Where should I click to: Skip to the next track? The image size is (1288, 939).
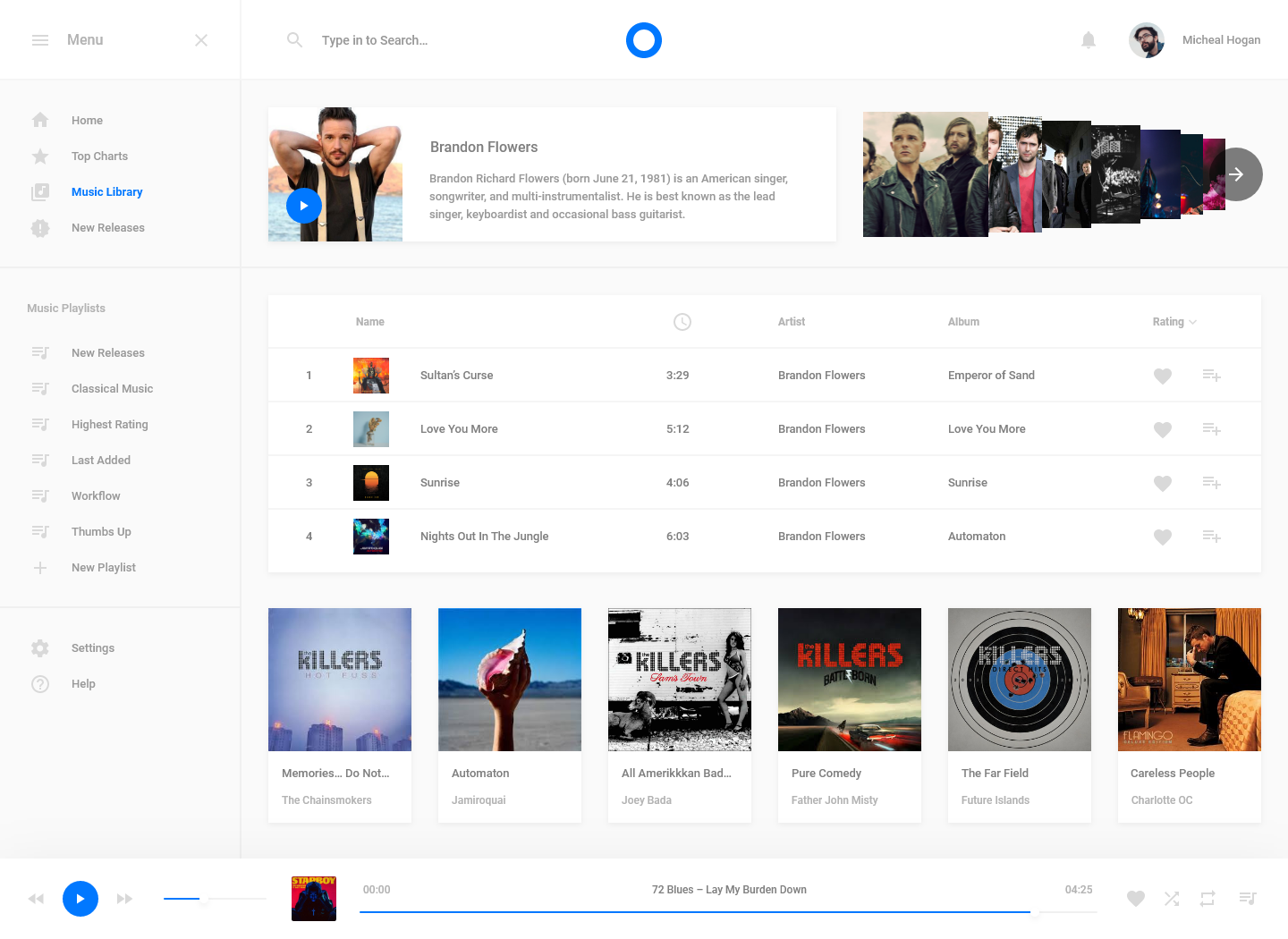pos(125,899)
